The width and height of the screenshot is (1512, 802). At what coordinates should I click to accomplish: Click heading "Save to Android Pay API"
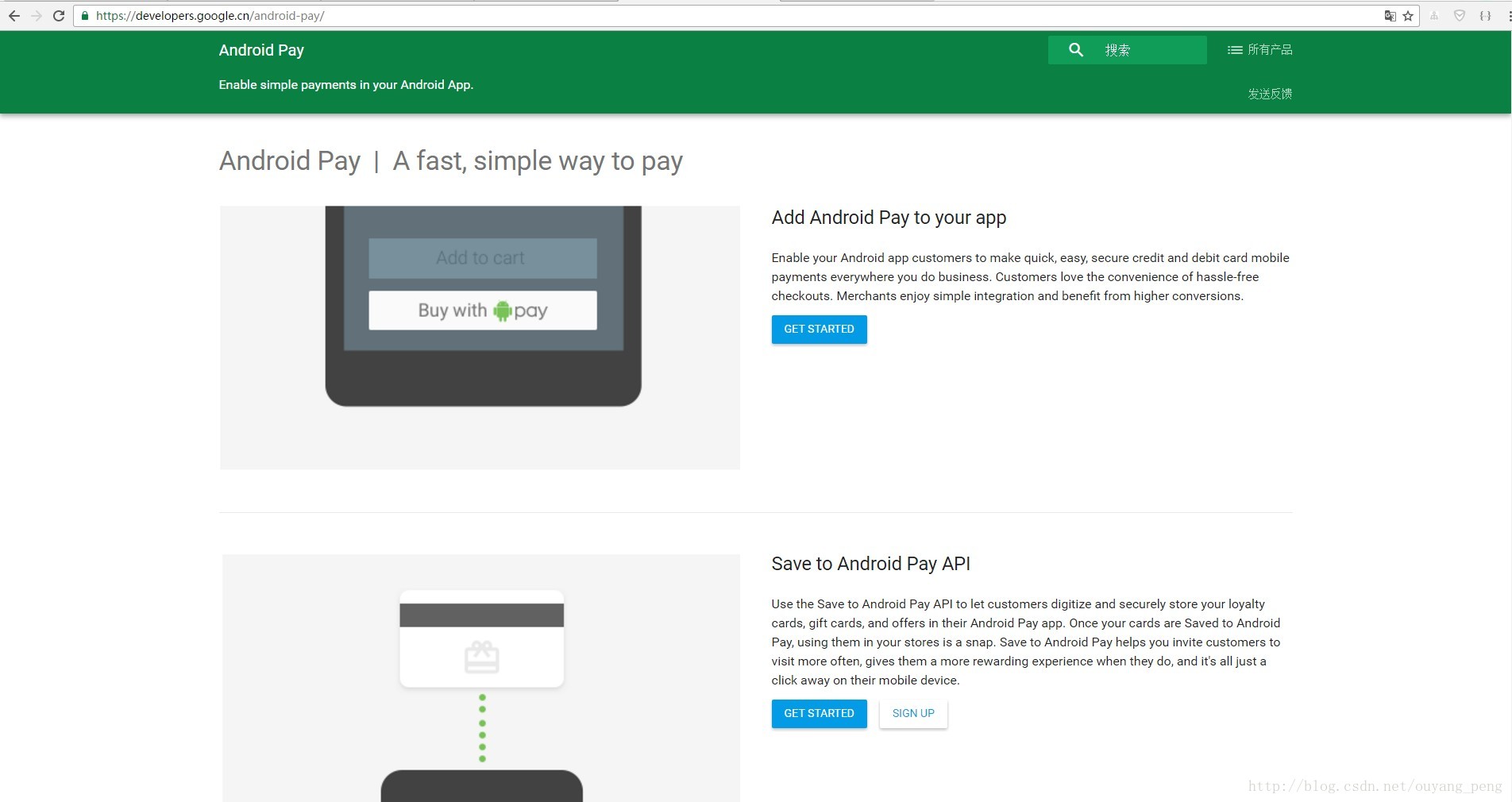pyautogui.click(x=871, y=564)
